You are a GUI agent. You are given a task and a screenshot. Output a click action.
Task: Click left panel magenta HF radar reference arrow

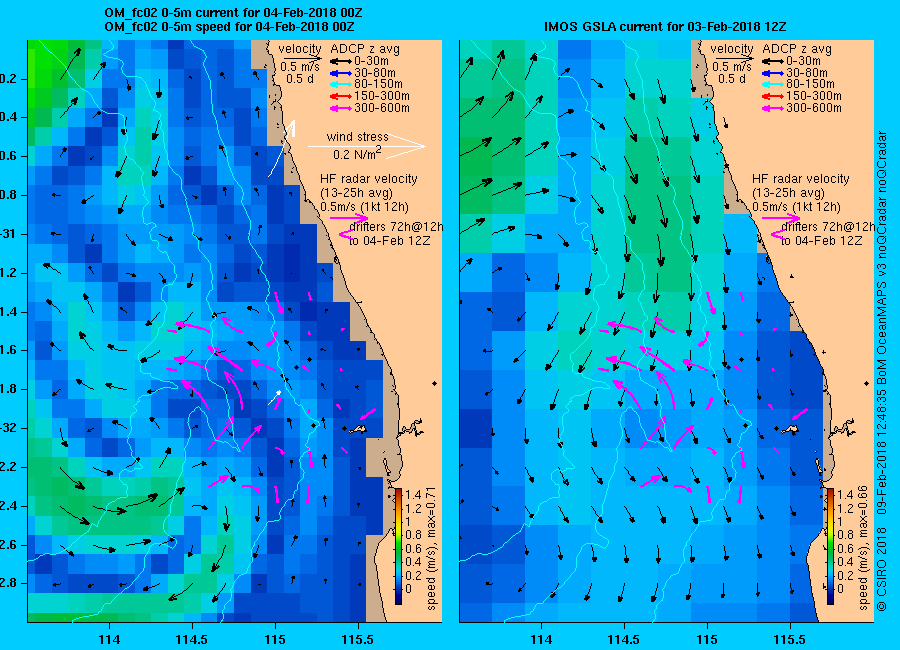pyautogui.click(x=349, y=218)
